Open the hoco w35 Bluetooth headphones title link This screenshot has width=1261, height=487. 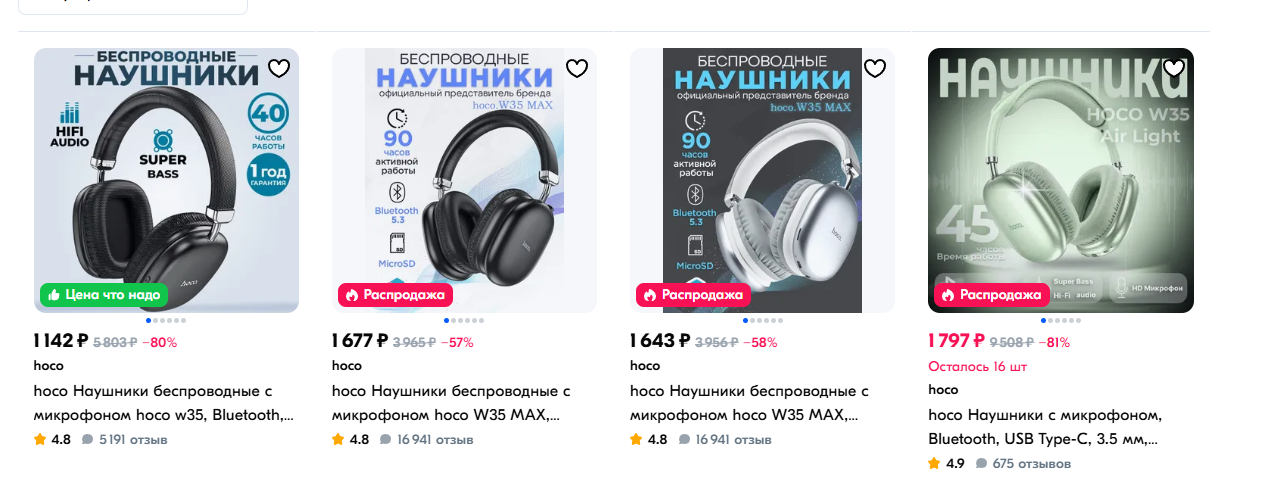(164, 403)
